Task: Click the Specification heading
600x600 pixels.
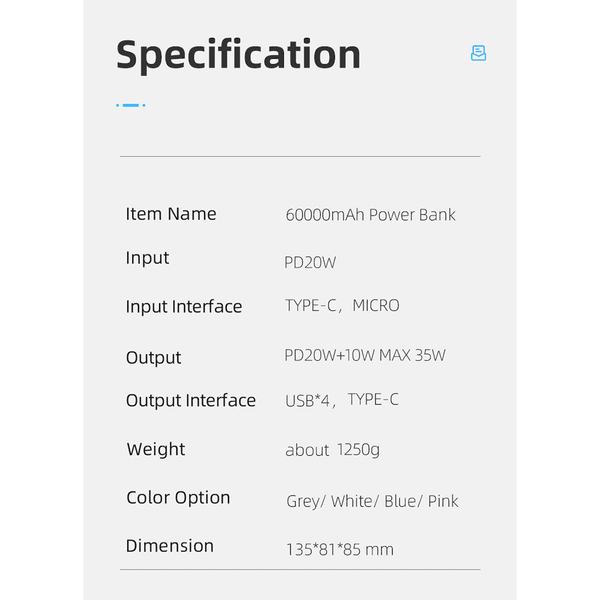Action: coord(238,54)
